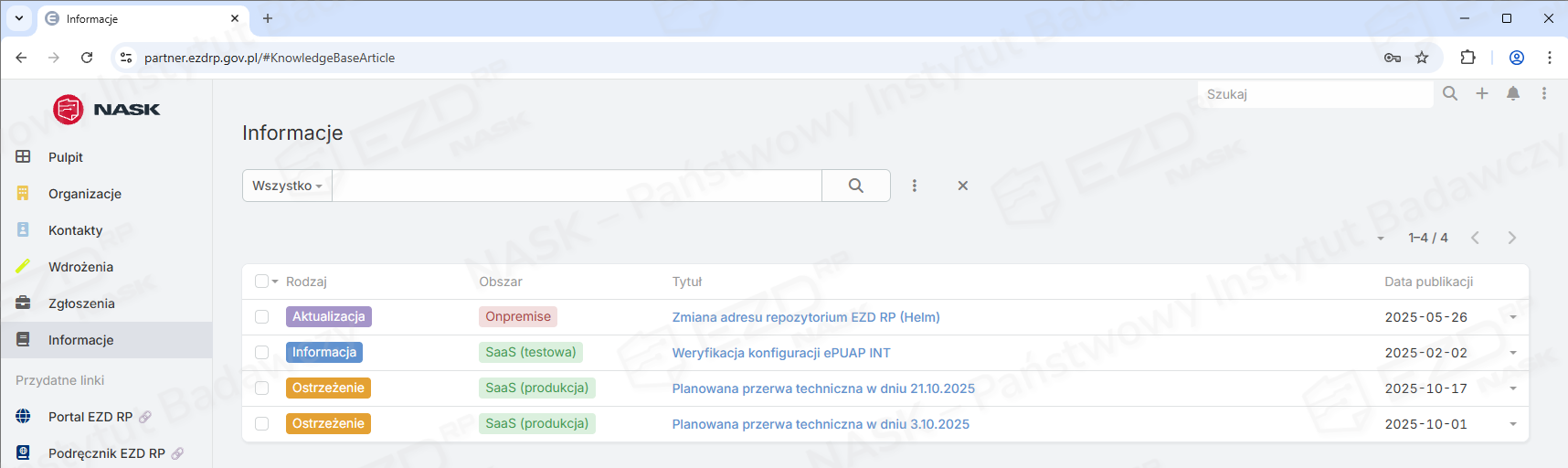Open article Zmiana adresu repozytorium EZD RP
The width and height of the screenshot is (1568, 468).
(x=806, y=317)
